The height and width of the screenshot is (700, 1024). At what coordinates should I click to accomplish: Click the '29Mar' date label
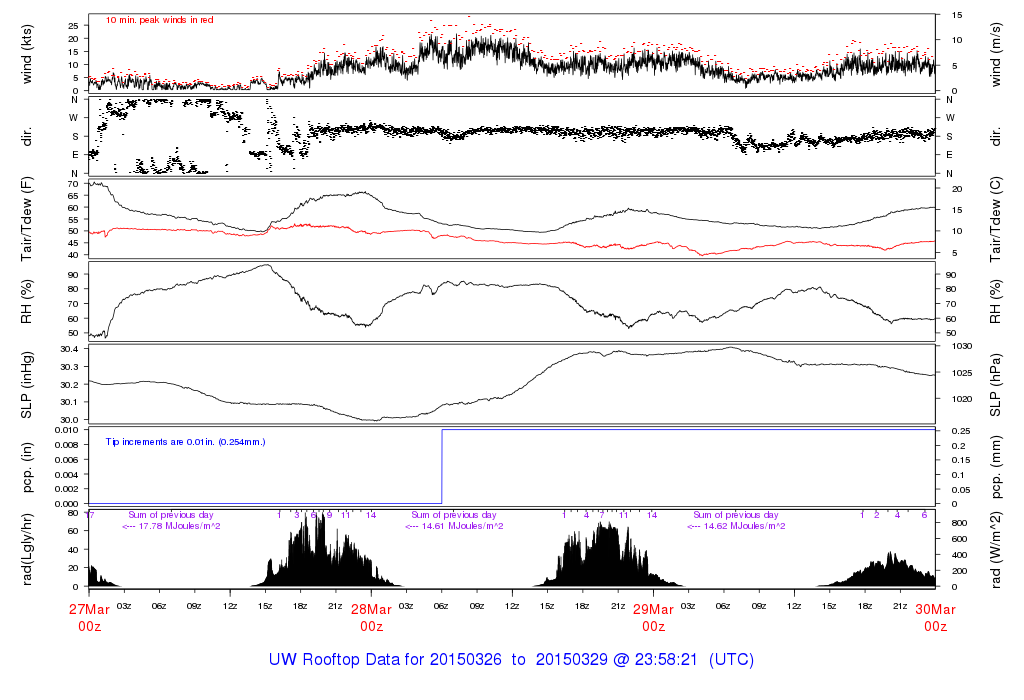click(x=653, y=609)
